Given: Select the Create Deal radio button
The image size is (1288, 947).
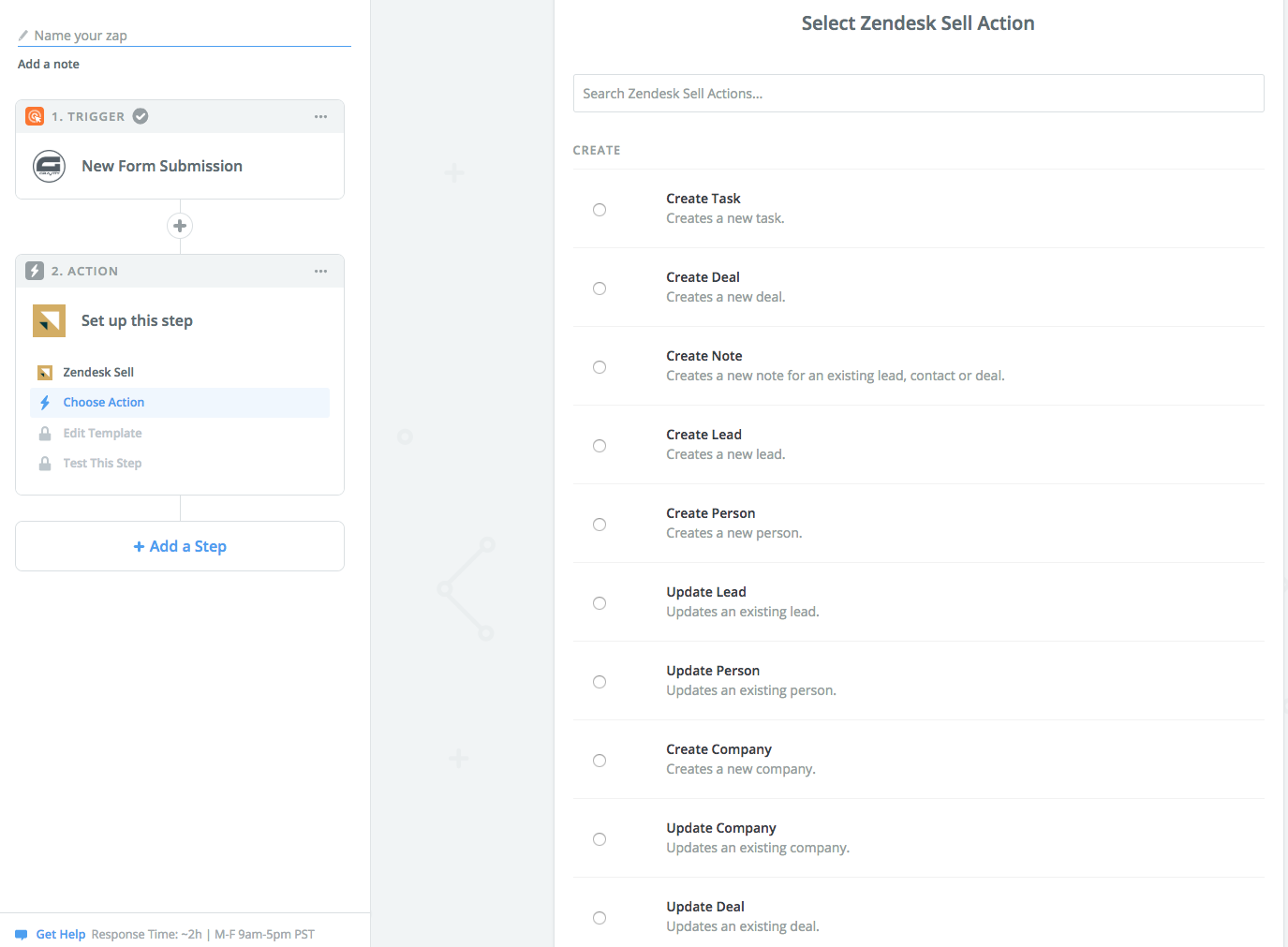Looking at the screenshot, I should coord(600,289).
